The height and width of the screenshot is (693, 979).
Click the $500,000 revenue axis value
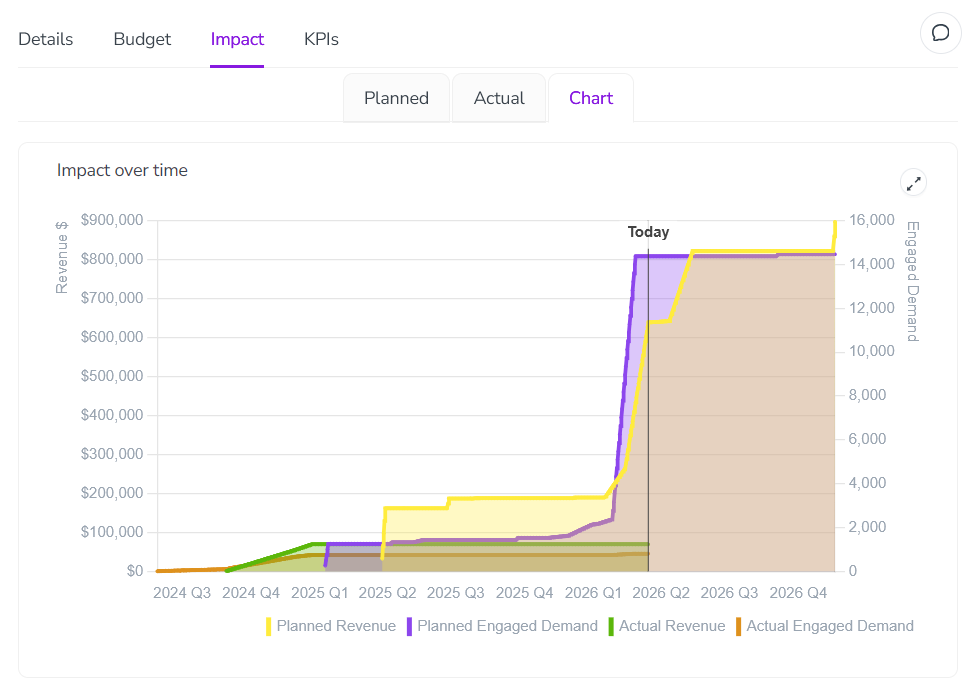pyautogui.click(x=112, y=376)
